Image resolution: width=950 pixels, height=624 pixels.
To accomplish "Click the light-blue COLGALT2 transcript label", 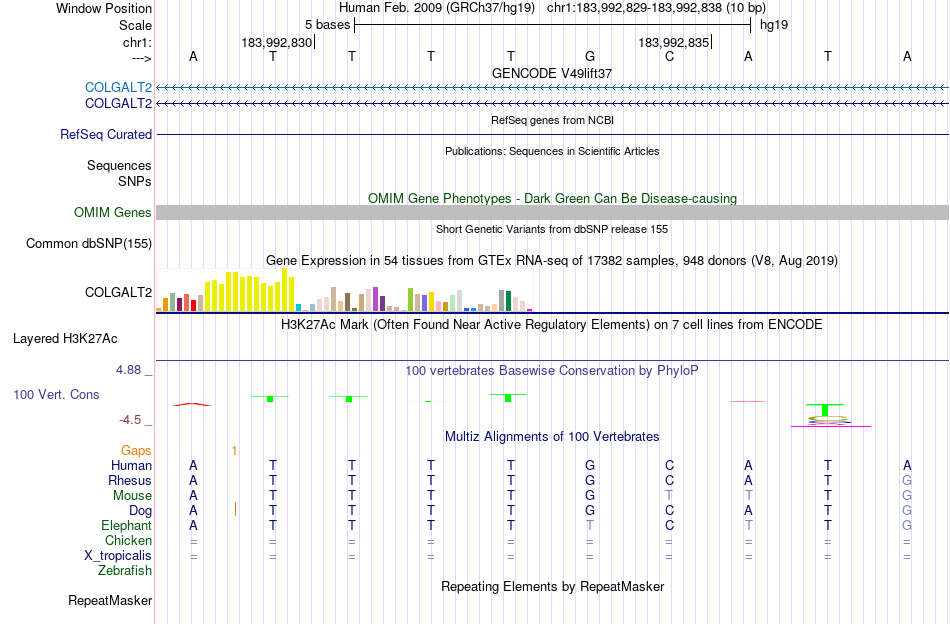I will pos(118,87).
